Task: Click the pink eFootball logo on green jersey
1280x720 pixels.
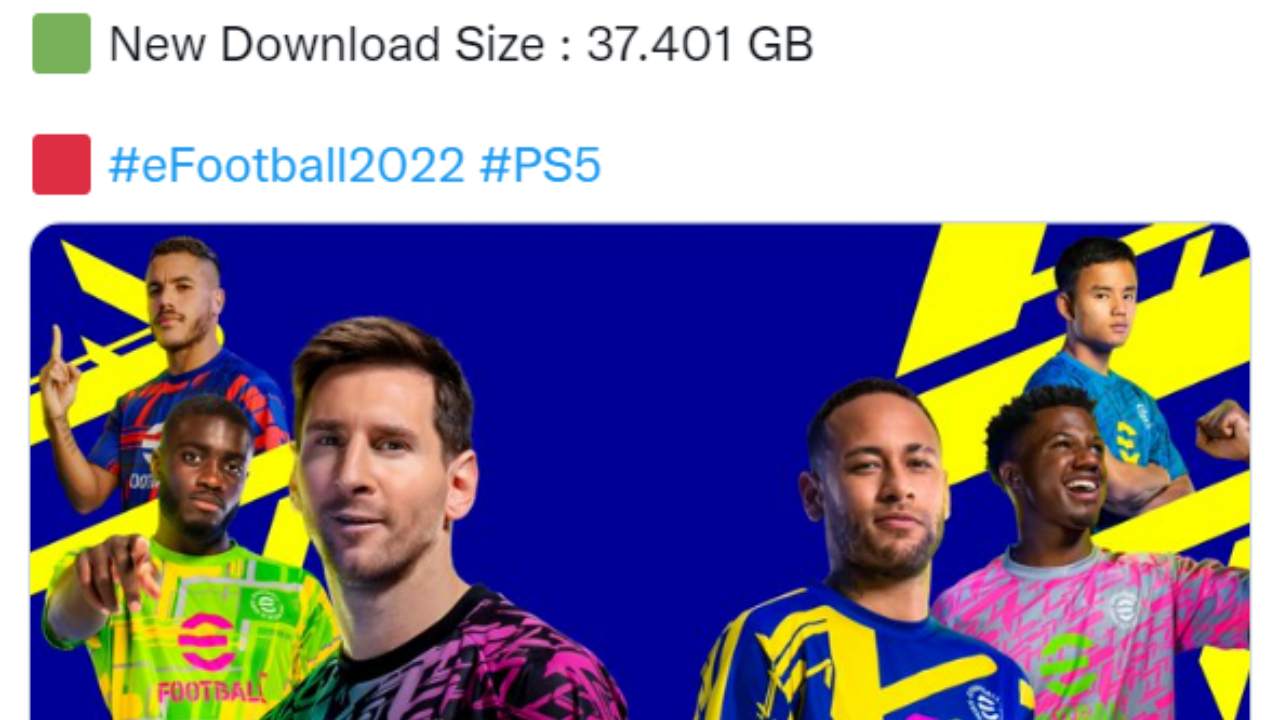Action: tap(207, 640)
